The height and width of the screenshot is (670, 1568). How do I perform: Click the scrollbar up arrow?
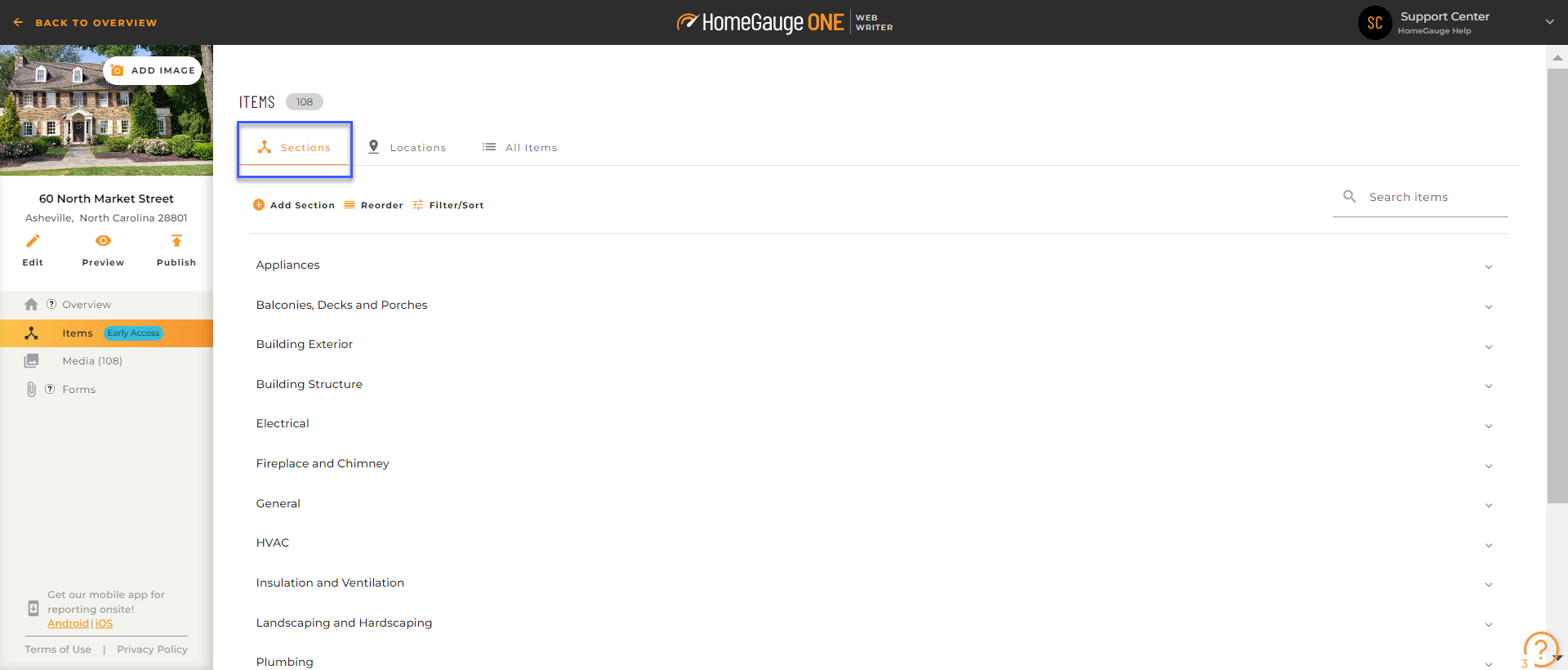pos(1557,57)
